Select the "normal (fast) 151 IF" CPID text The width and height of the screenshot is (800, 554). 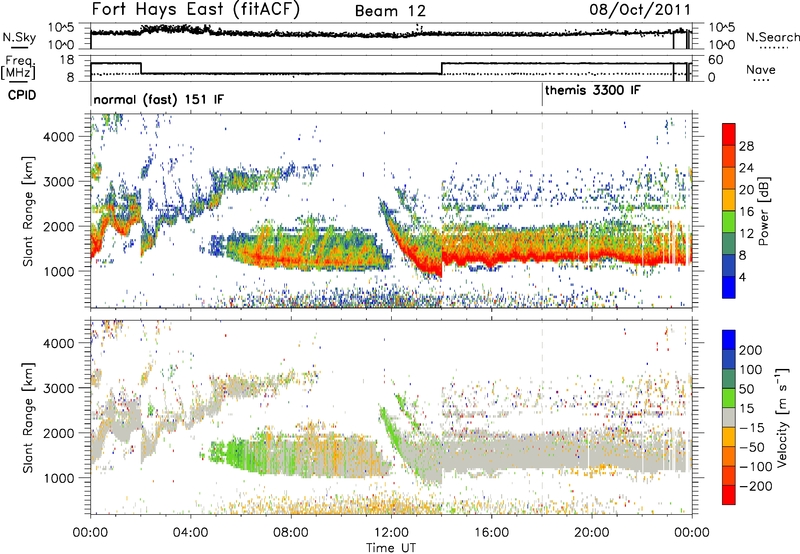click(x=159, y=99)
